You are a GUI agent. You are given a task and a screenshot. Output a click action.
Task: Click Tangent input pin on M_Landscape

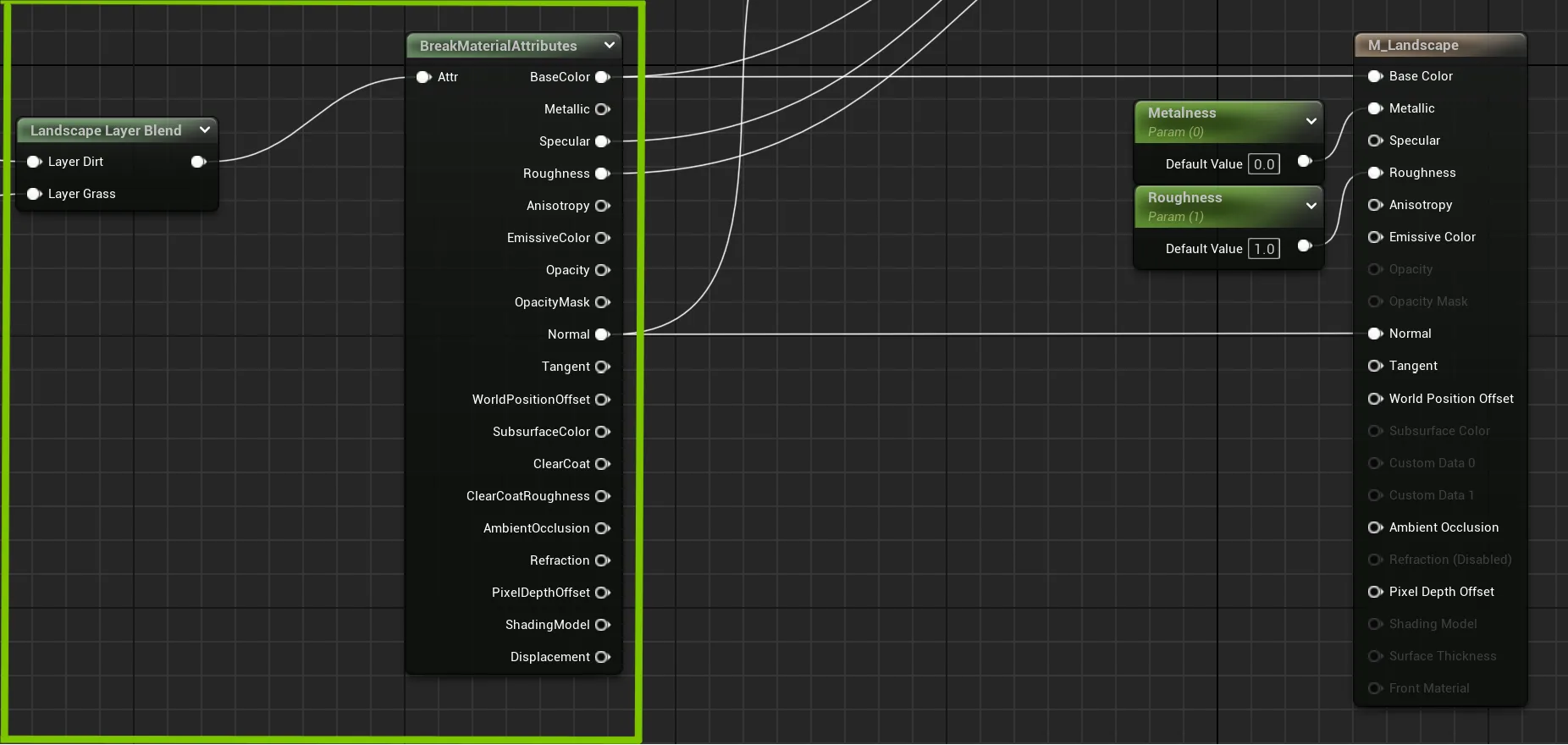[1376, 366]
